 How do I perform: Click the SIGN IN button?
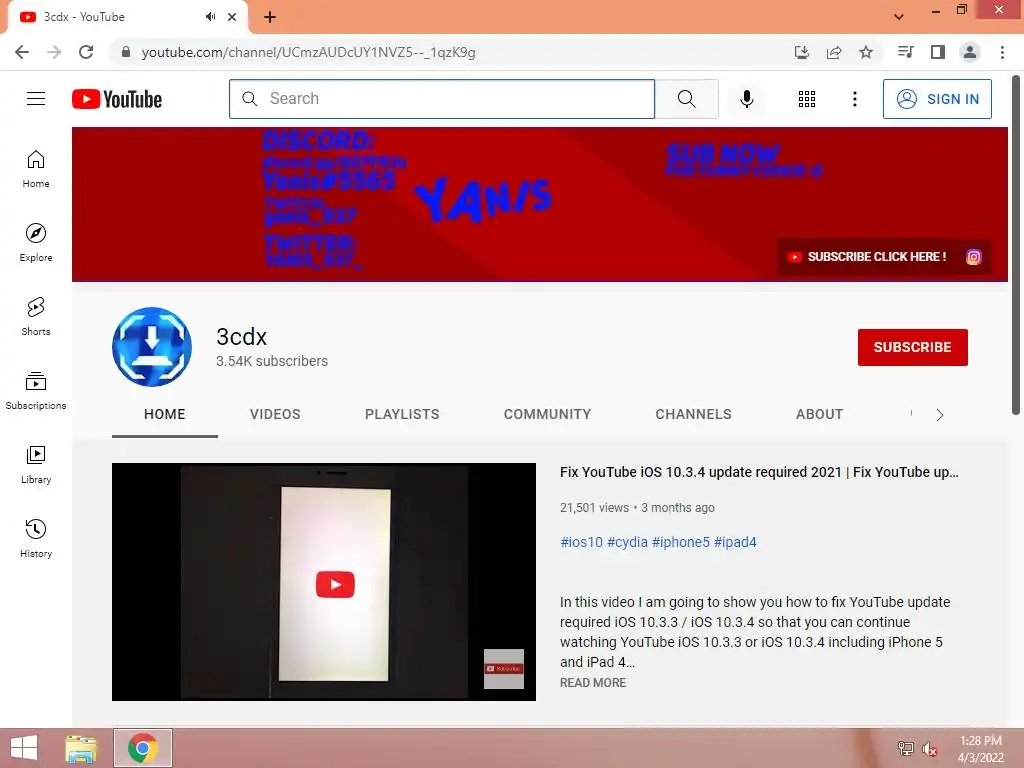937,99
